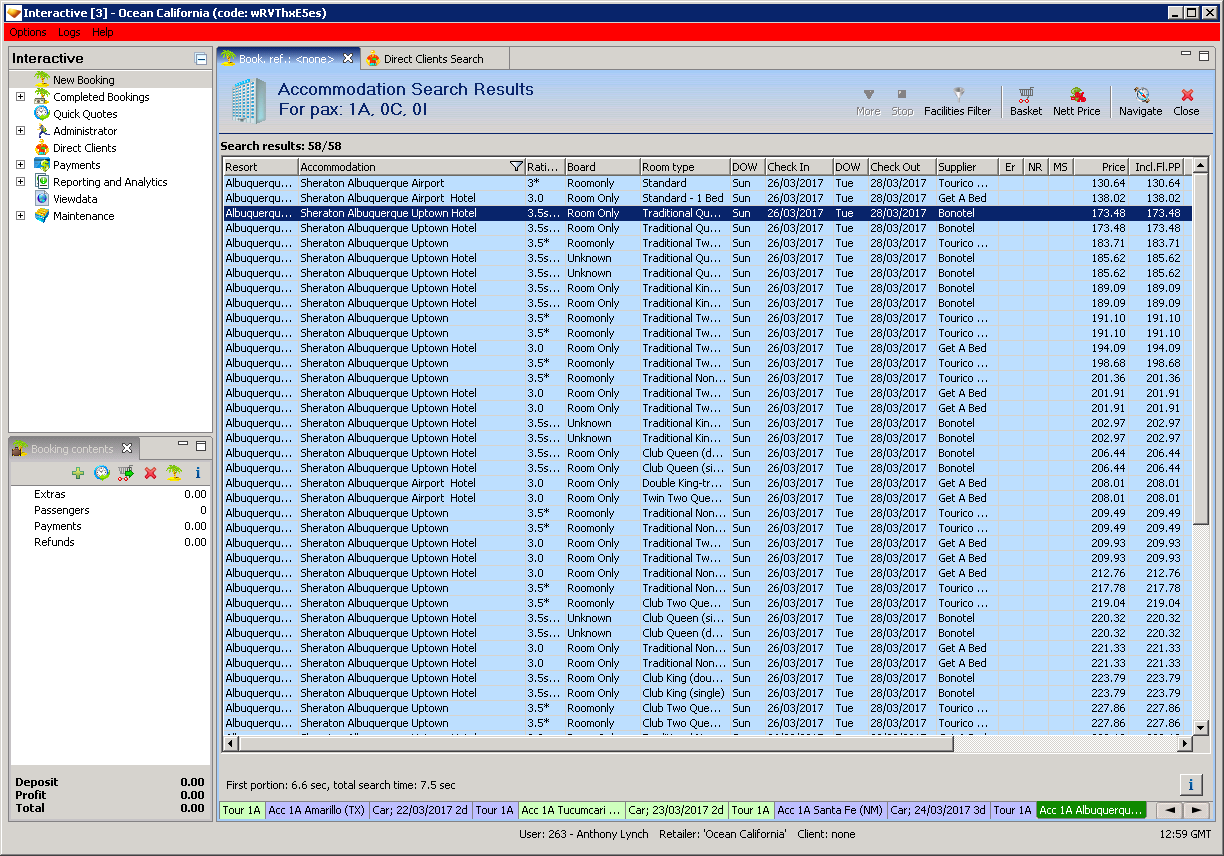
Task: Sort results by Price column header
Action: (1102, 167)
